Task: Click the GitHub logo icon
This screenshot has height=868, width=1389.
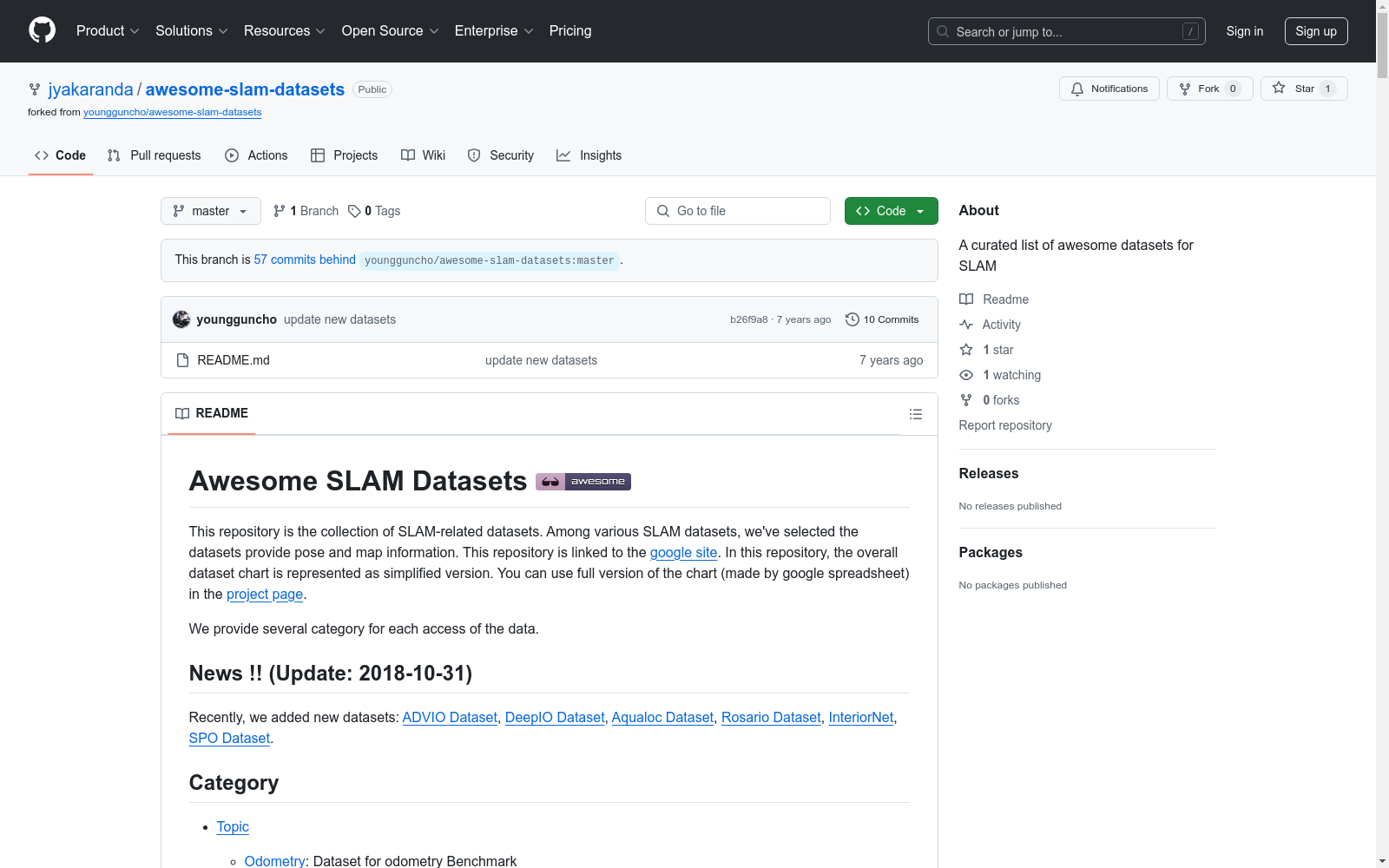Action: (x=42, y=30)
